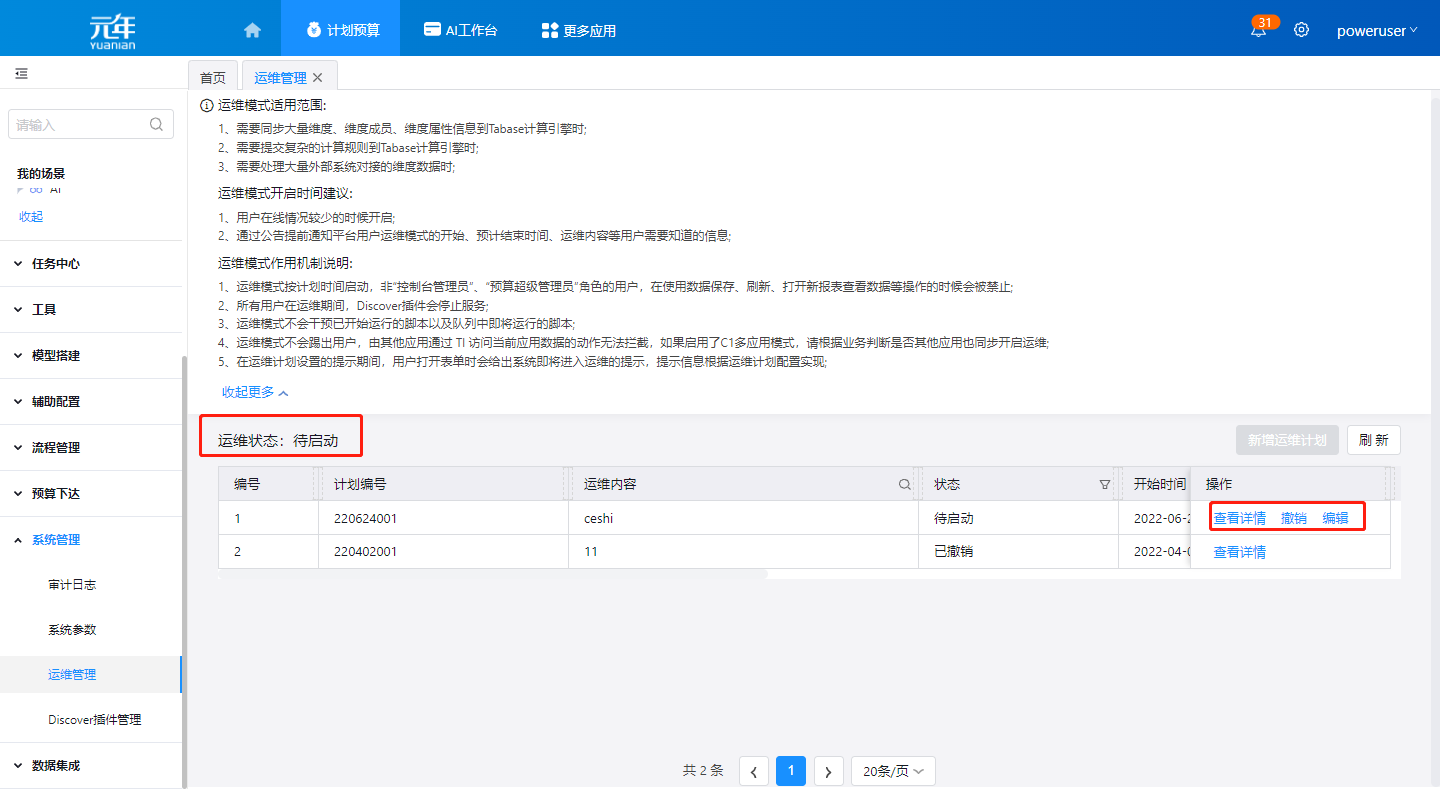Click the 请输入 sidebar search field

[x=78, y=125]
